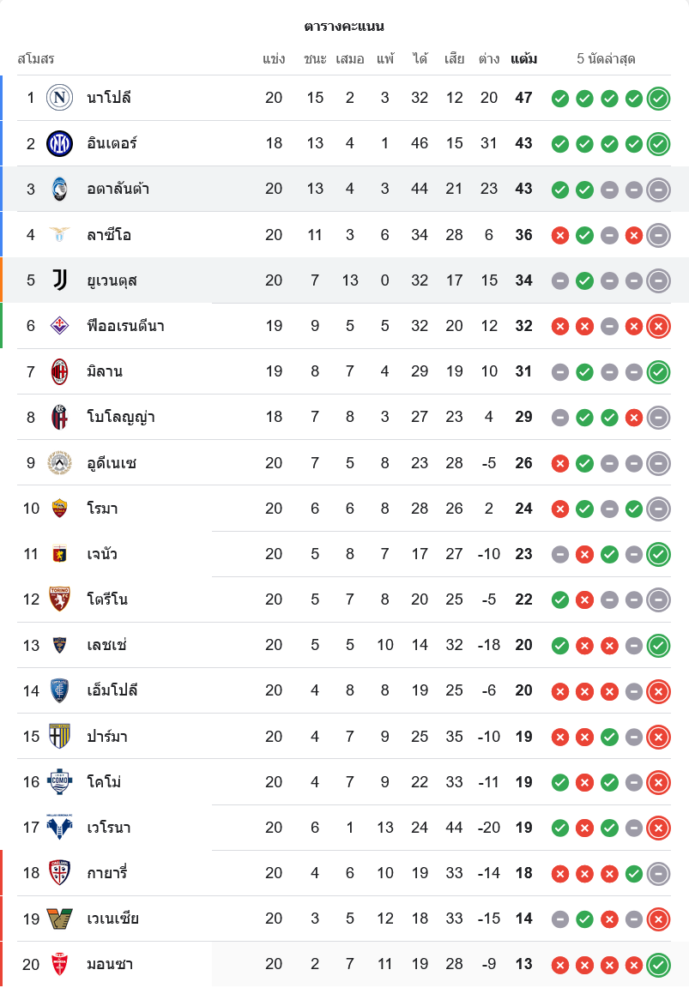
Task: Open the Cagliari club logo
Action: click(60, 873)
